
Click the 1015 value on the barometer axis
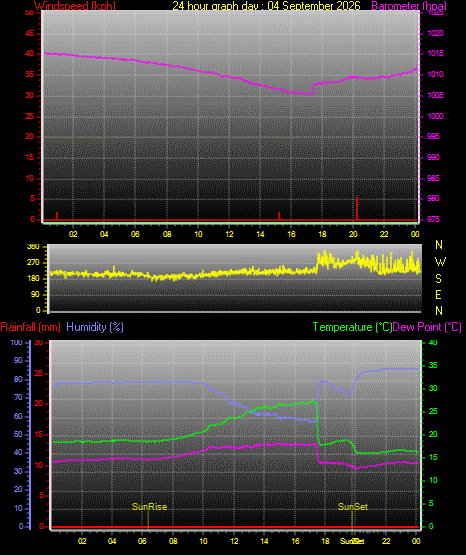435,53
